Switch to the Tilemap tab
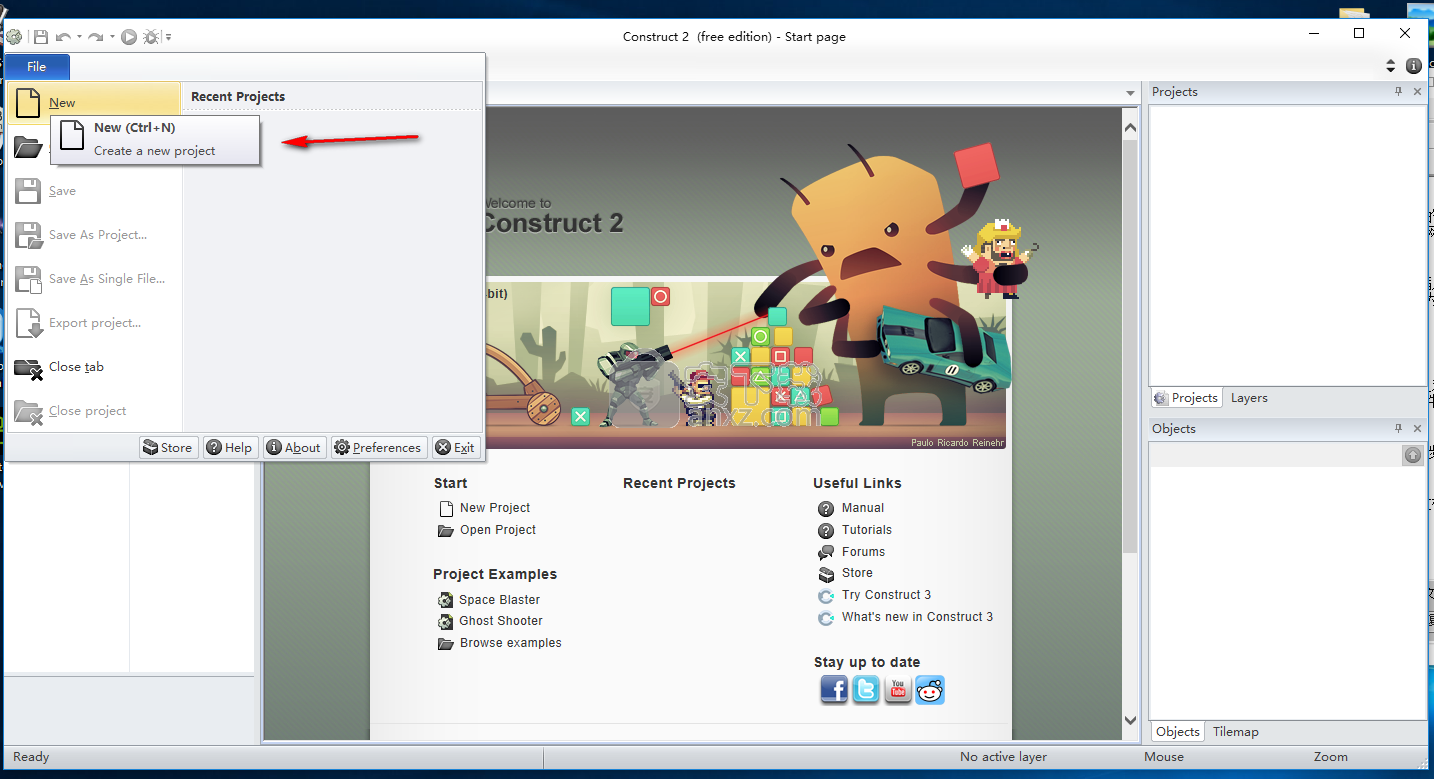The height and width of the screenshot is (779, 1434). (x=1236, y=732)
